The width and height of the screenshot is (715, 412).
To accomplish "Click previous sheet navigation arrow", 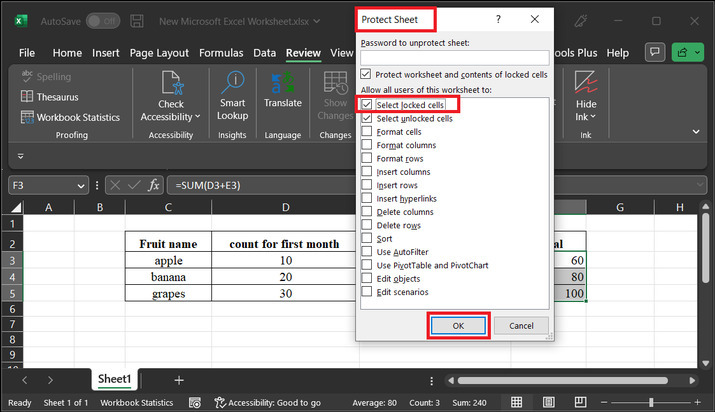I will click(x=25, y=380).
